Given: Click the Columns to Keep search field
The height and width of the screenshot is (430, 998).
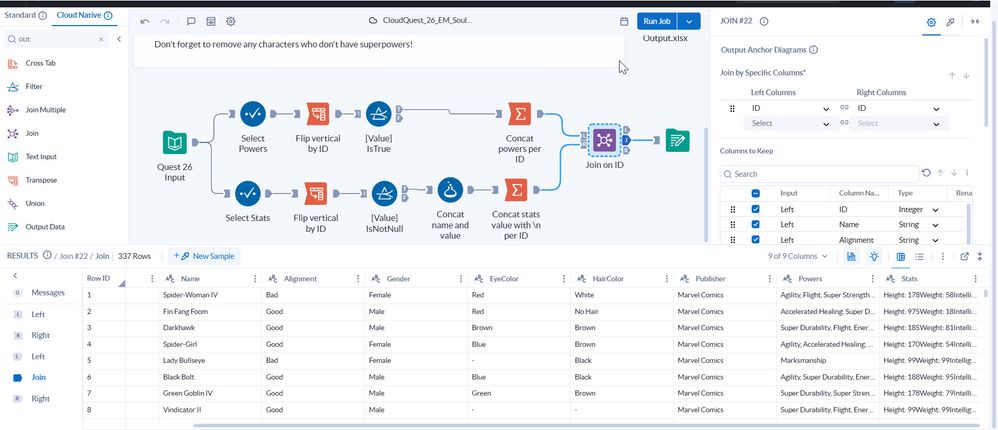Looking at the screenshot, I should tap(820, 173).
